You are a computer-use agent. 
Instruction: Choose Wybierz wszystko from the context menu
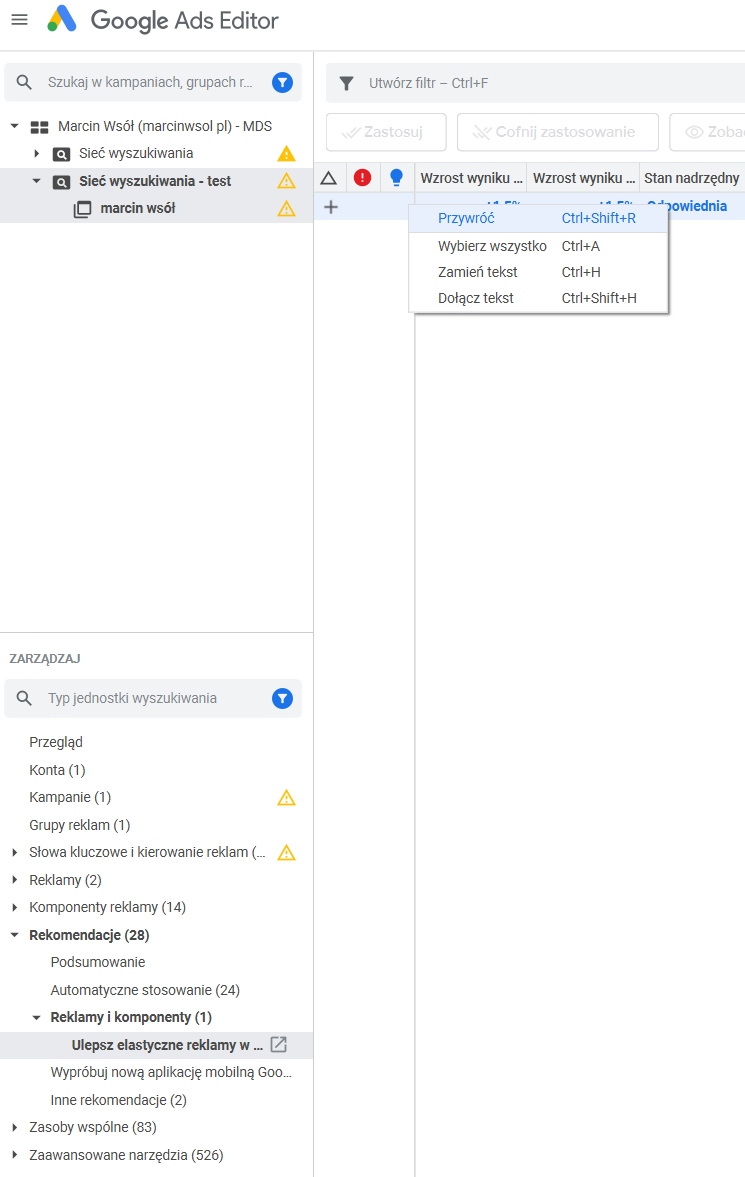click(x=538, y=246)
